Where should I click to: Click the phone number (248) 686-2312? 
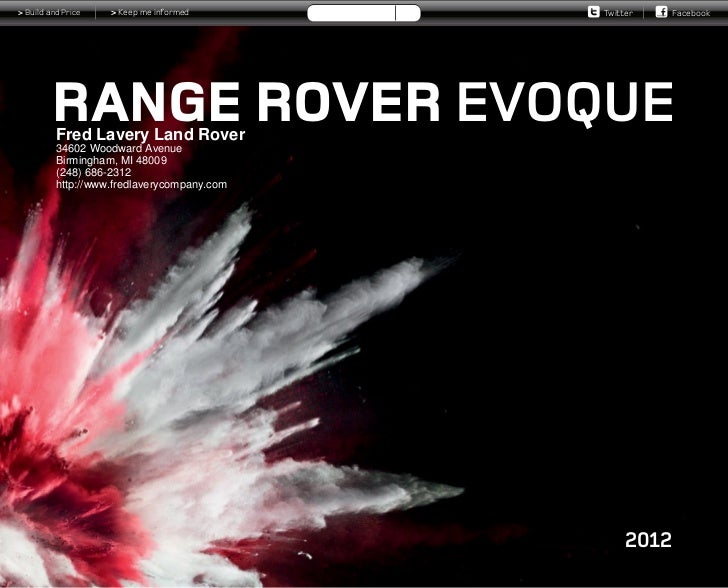(93, 172)
